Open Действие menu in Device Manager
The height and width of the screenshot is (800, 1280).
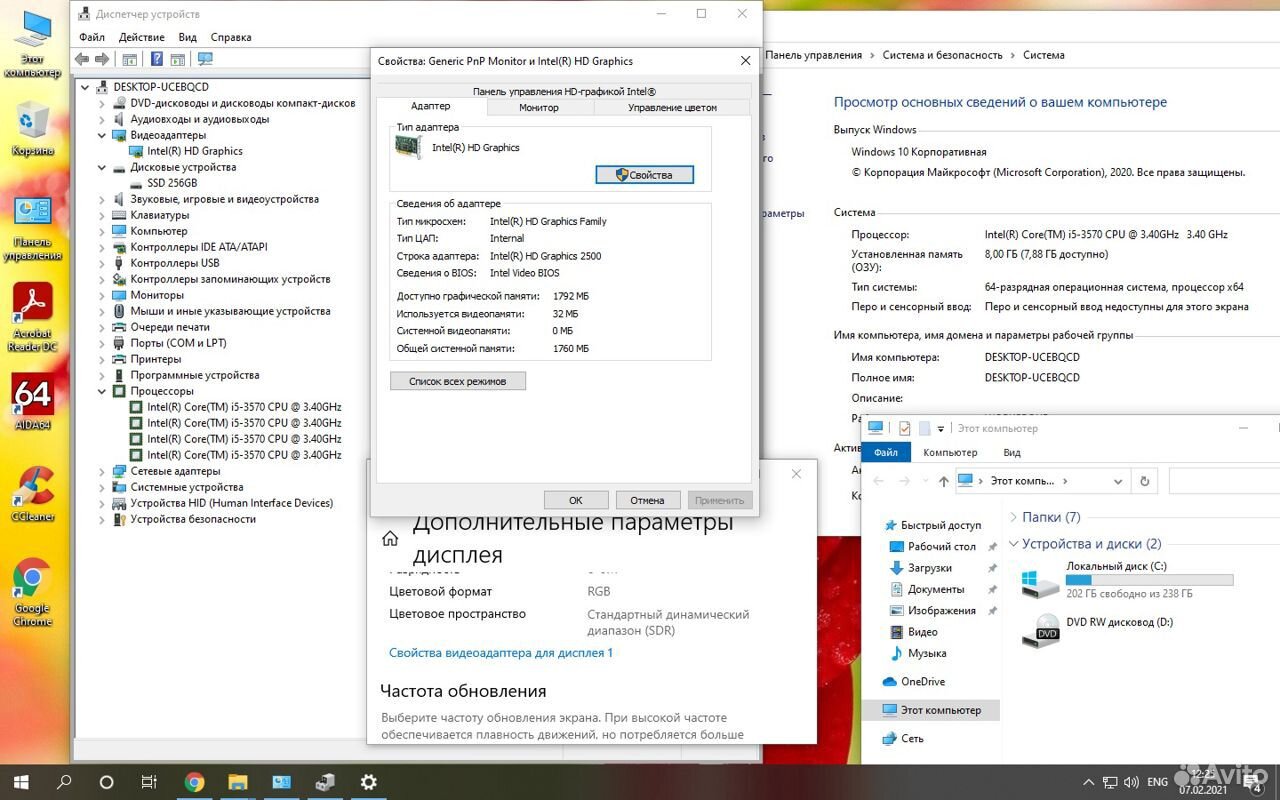click(x=142, y=37)
